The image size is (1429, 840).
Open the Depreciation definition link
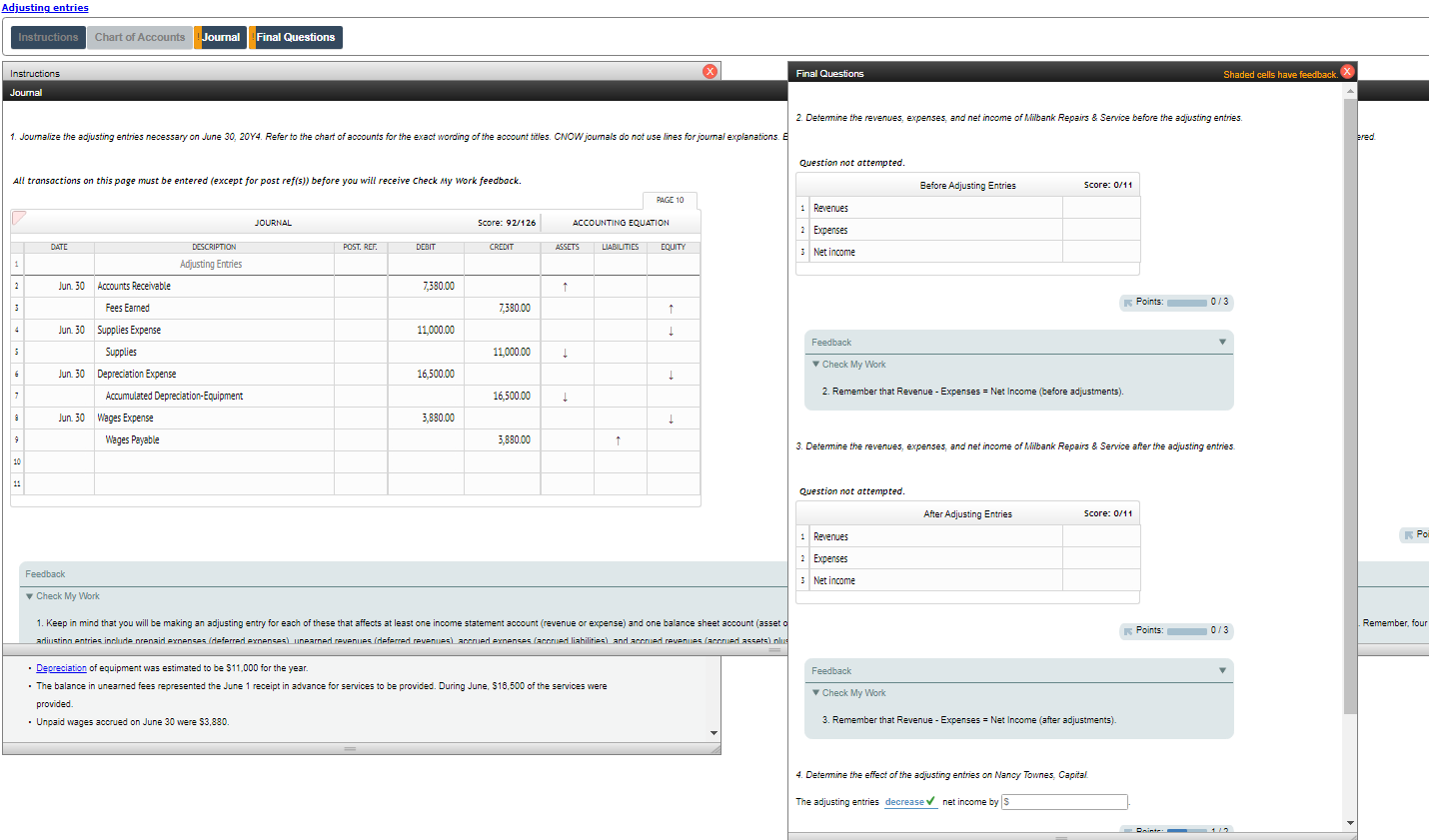(x=61, y=667)
